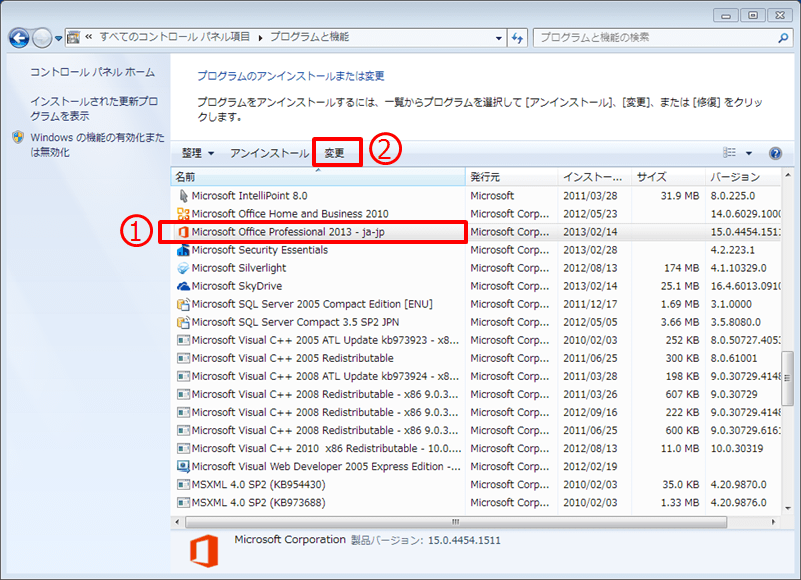Sort by the インストール日 column header
This screenshot has width=801, height=580.
[595, 177]
